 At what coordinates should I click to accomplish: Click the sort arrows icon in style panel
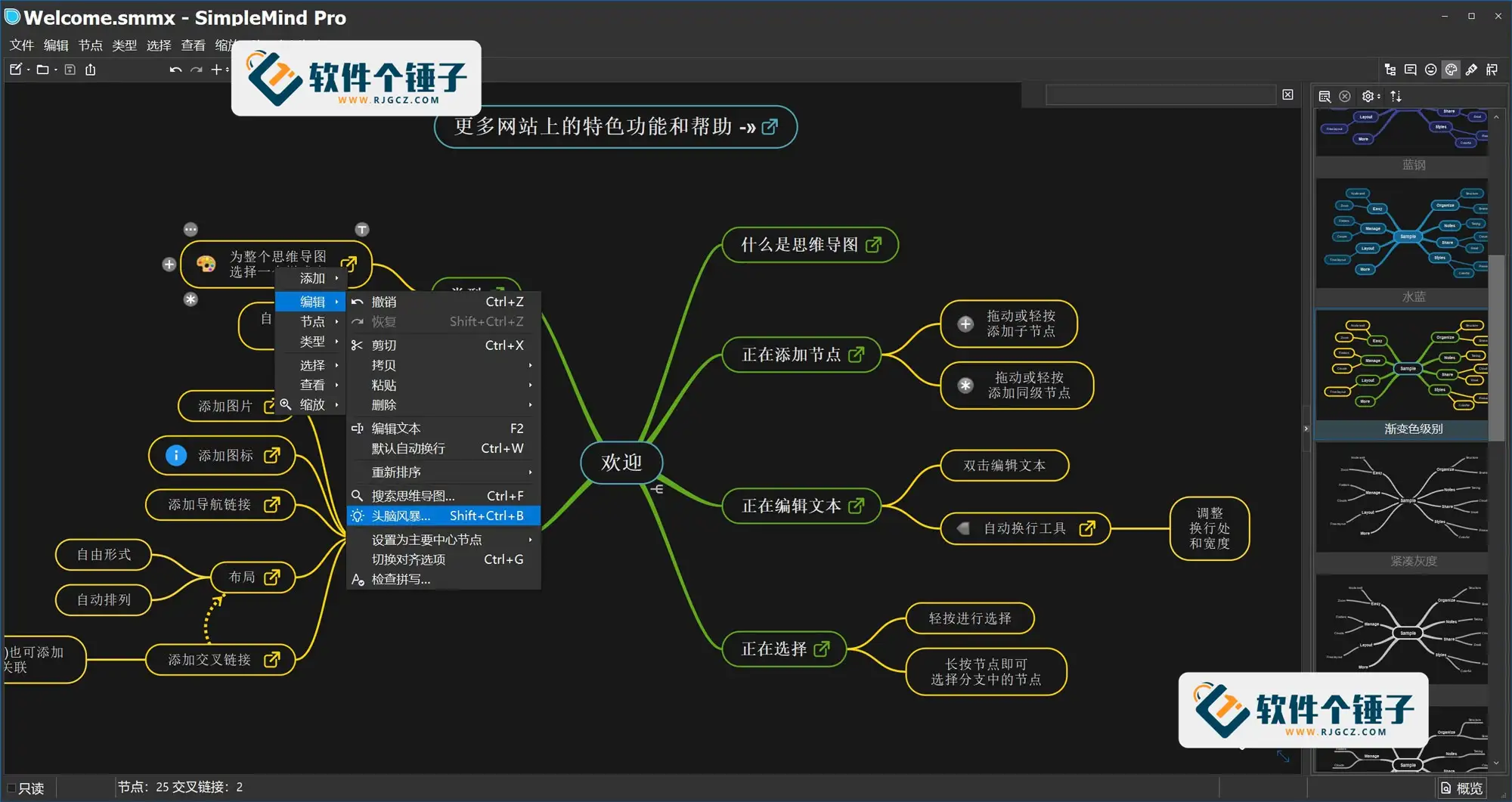pyautogui.click(x=1396, y=96)
